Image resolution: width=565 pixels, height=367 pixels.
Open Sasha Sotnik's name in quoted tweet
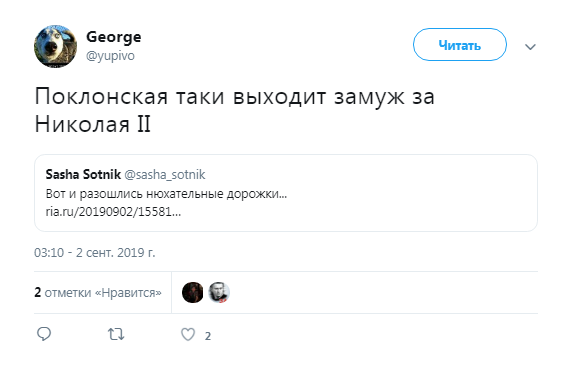(83, 174)
